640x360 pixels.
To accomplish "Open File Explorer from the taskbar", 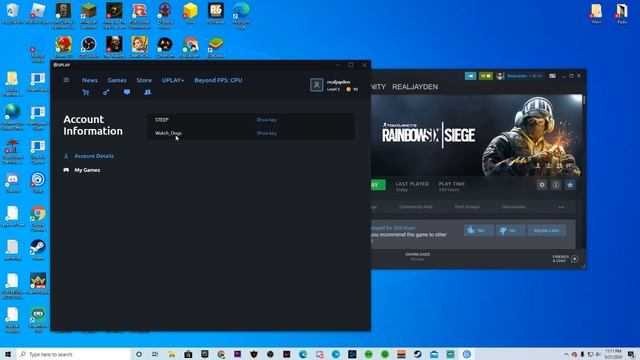I will 171,354.
